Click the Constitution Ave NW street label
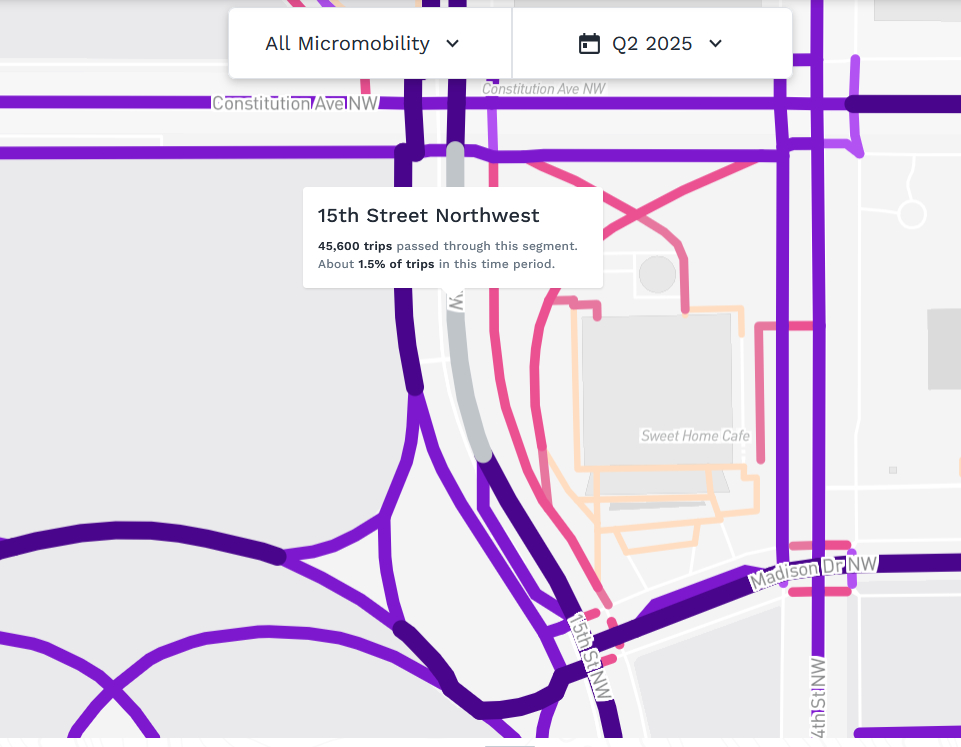Viewport: 961px width, 747px height. (x=295, y=104)
